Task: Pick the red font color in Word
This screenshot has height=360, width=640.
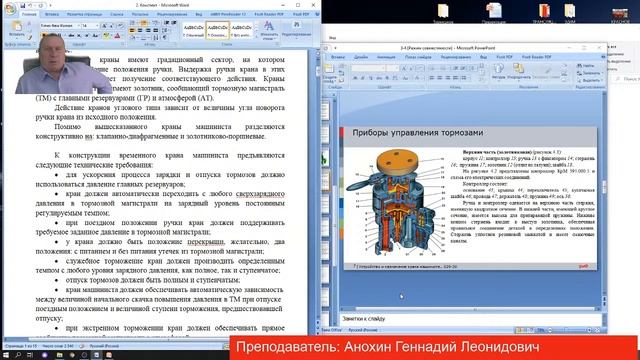Action: (x=117, y=36)
